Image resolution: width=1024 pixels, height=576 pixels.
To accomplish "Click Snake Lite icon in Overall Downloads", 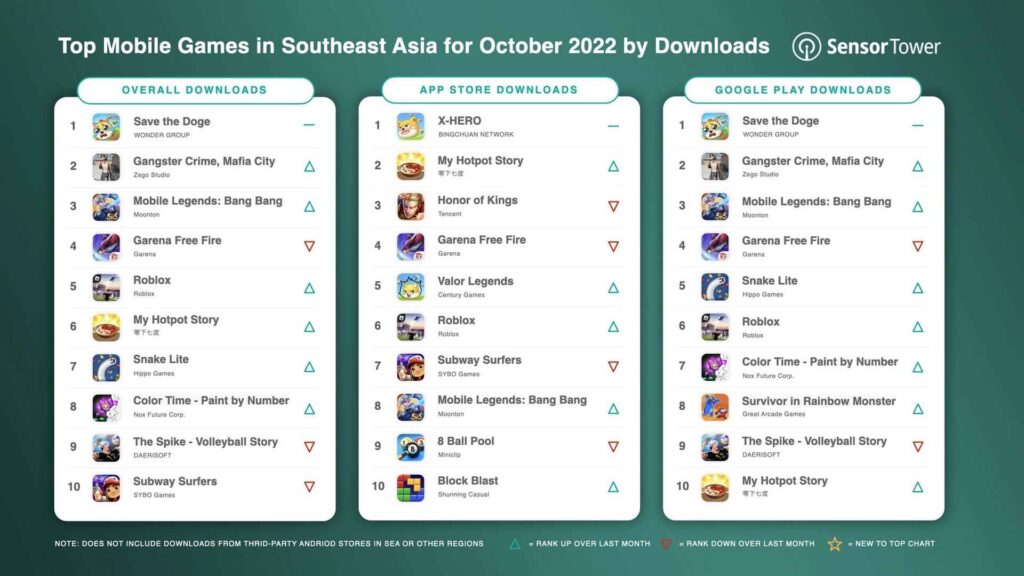I will (106, 367).
